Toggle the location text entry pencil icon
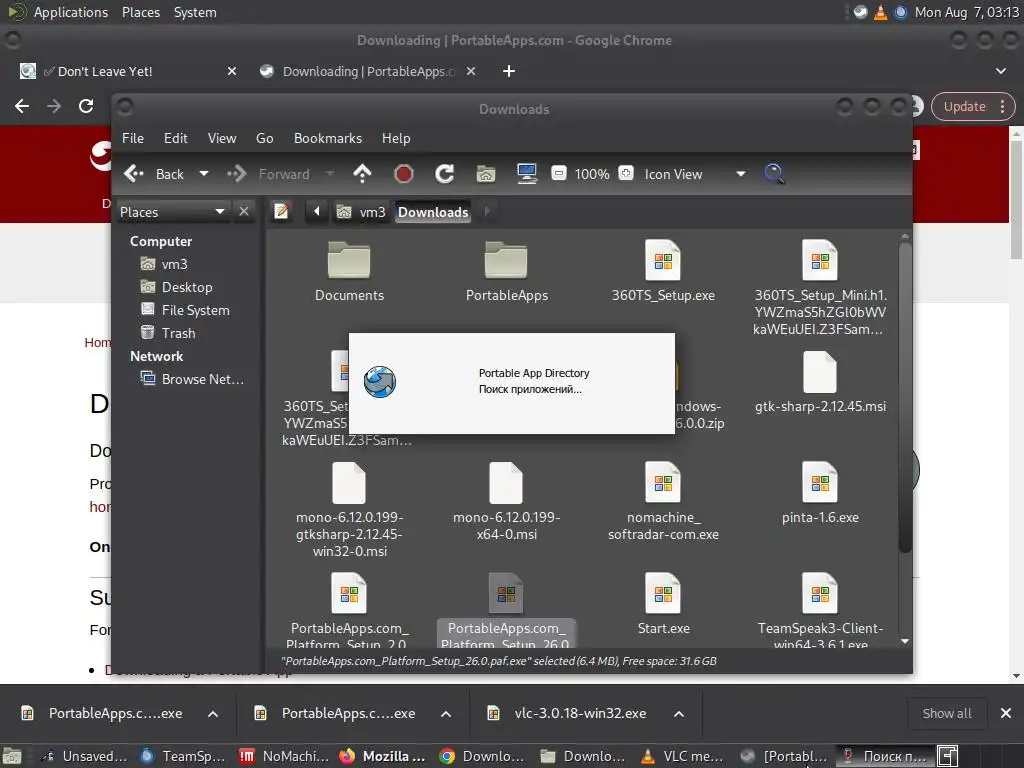This screenshot has width=1024, height=768. 281,212
